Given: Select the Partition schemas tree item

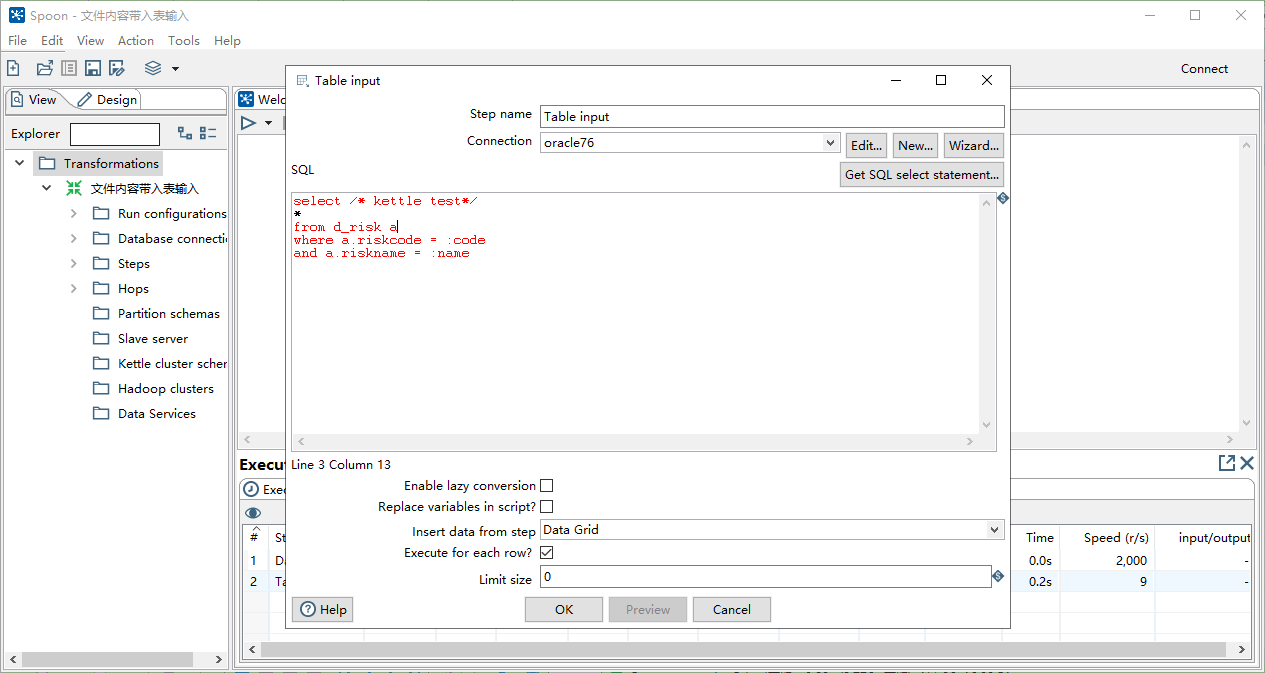Looking at the screenshot, I should 168,313.
